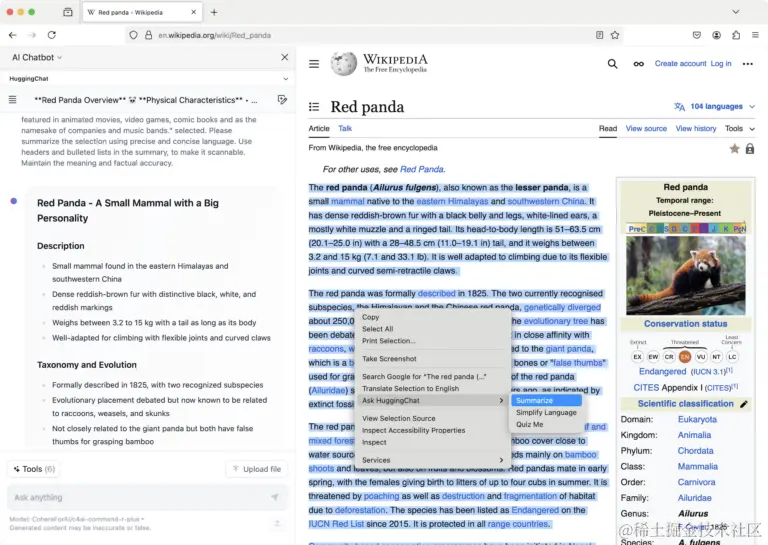Follow the eastern Himalayas link
The image size is (768, 545).
[452, 201]
